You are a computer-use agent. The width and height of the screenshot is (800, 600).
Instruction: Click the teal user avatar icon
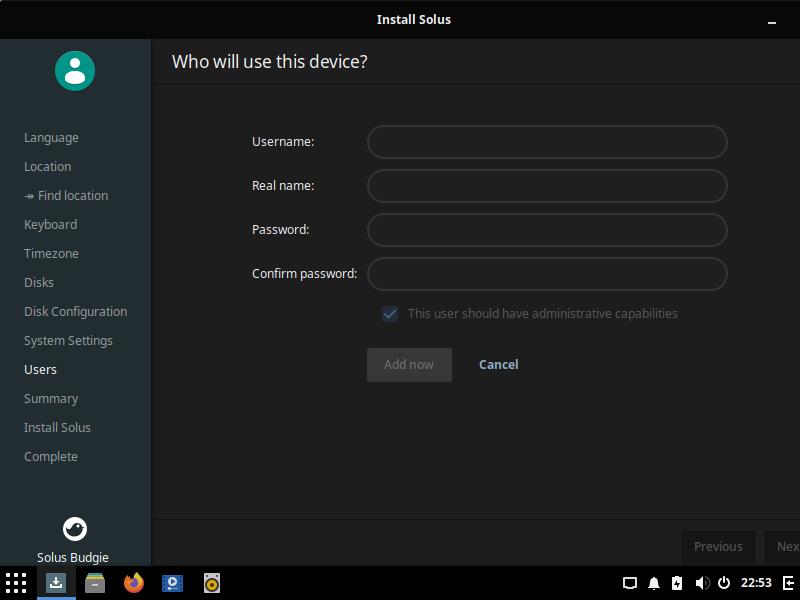pos(75,71)
